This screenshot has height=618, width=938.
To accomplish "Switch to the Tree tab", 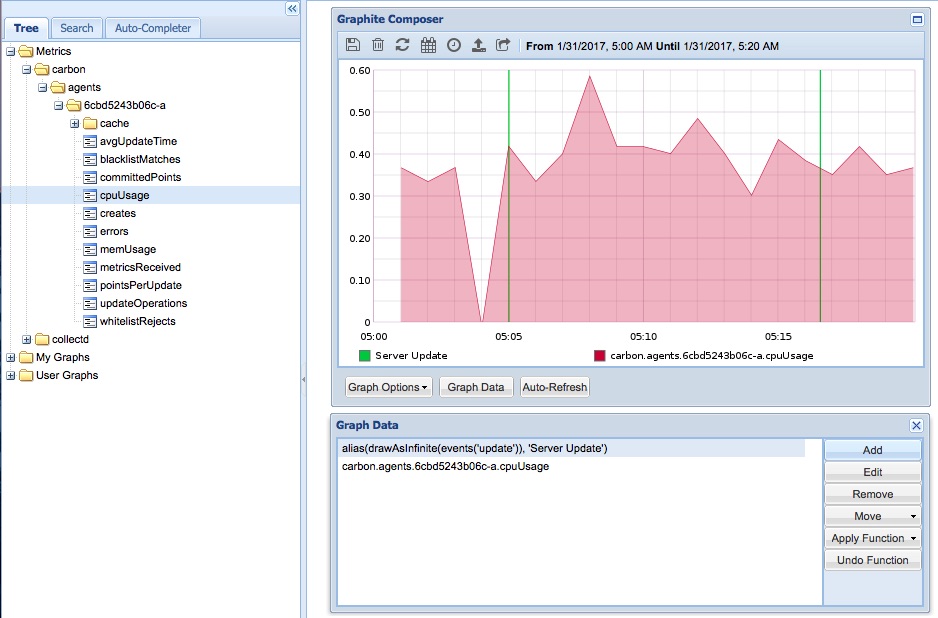I will 26,28.
